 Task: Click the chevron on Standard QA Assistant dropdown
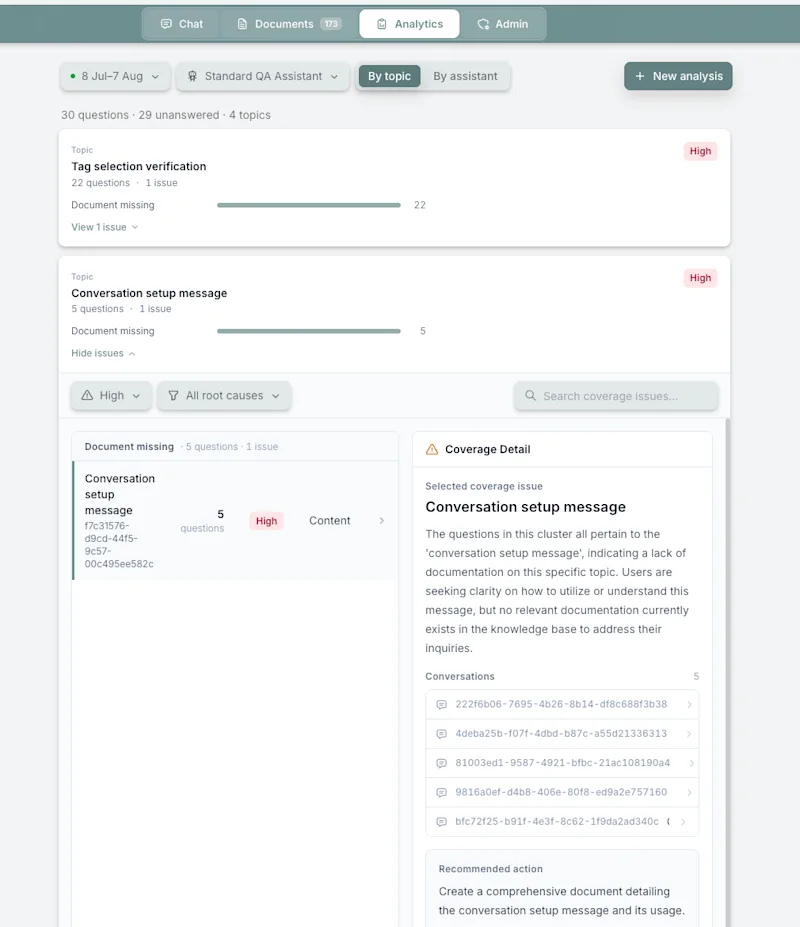tap(334, 77)
